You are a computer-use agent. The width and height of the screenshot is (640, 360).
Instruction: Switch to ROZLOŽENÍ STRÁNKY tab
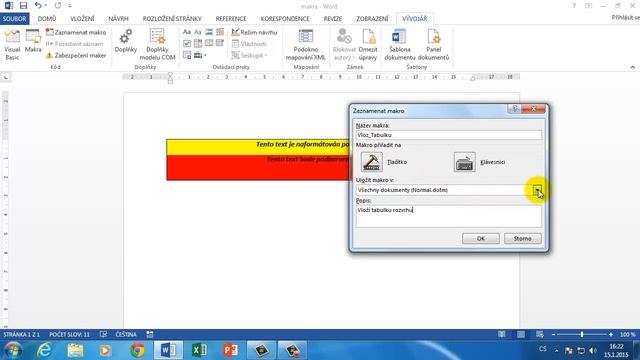[172, 19]
